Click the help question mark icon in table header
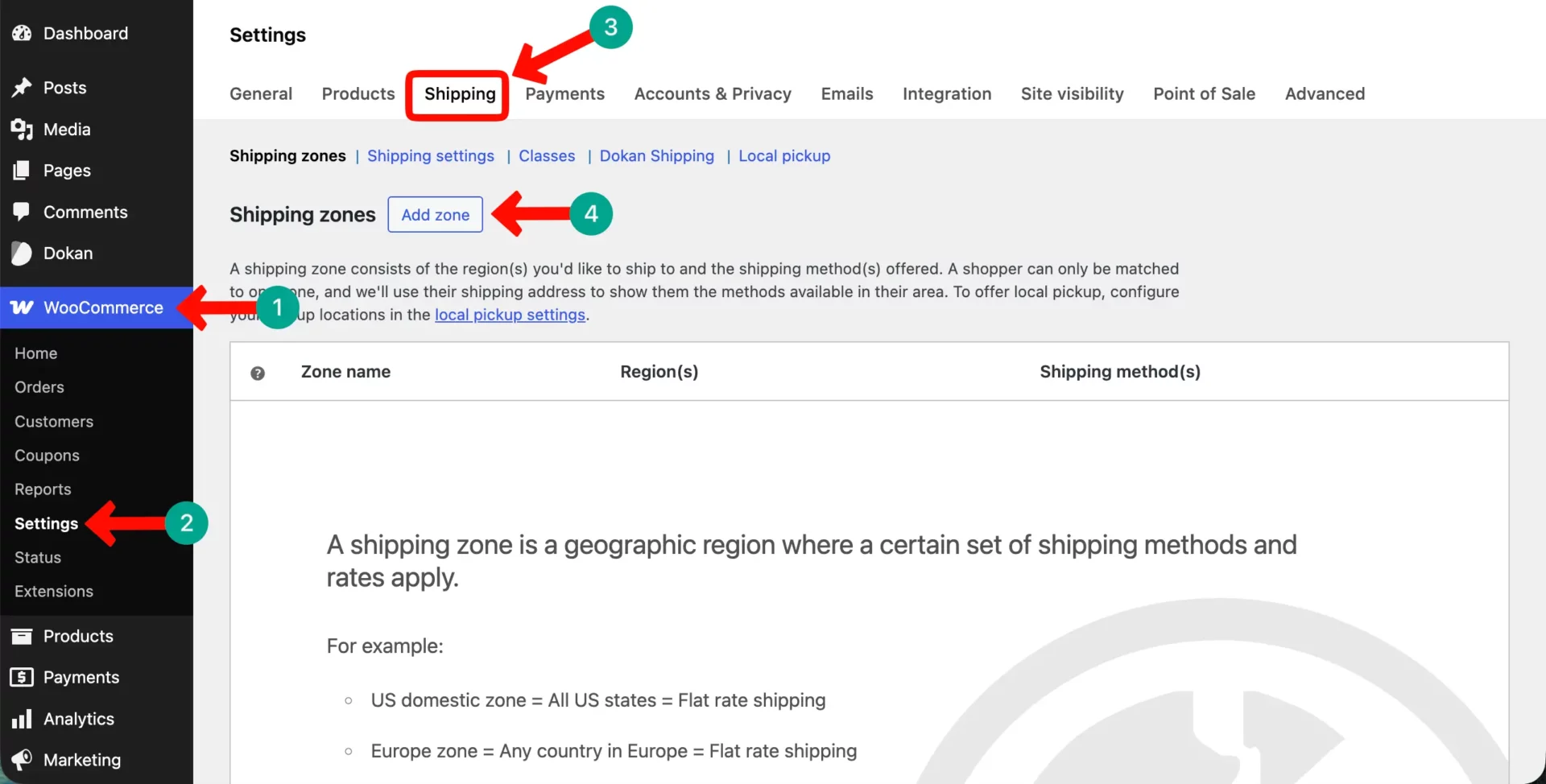1546x784 pixels. pyautogui.click(x=258, y=373)
